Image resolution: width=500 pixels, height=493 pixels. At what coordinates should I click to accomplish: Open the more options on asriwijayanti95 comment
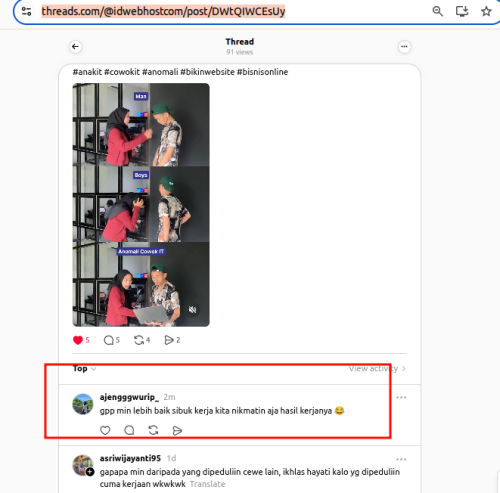401,459
